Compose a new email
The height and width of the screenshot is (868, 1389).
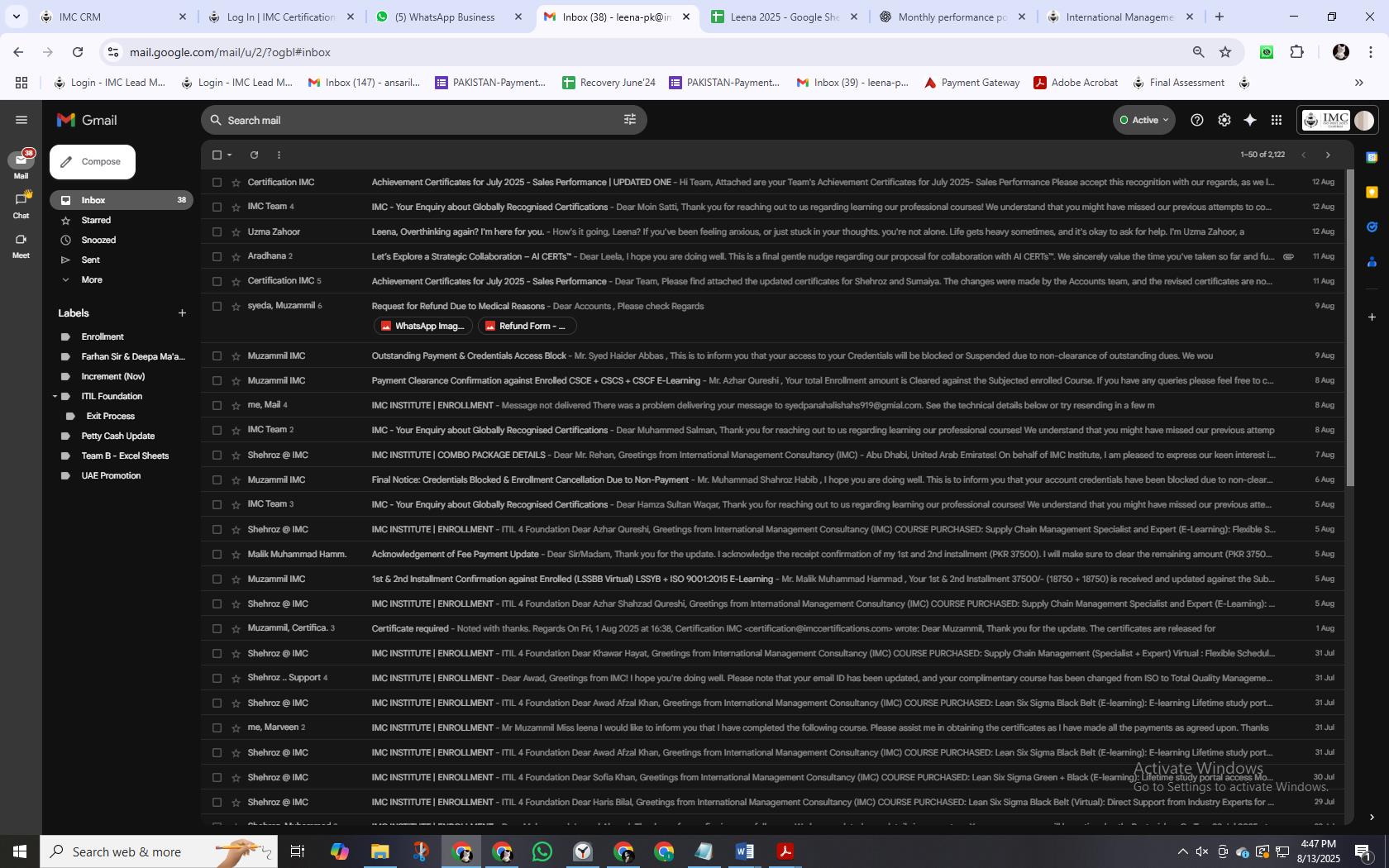[x=93, y=162]
